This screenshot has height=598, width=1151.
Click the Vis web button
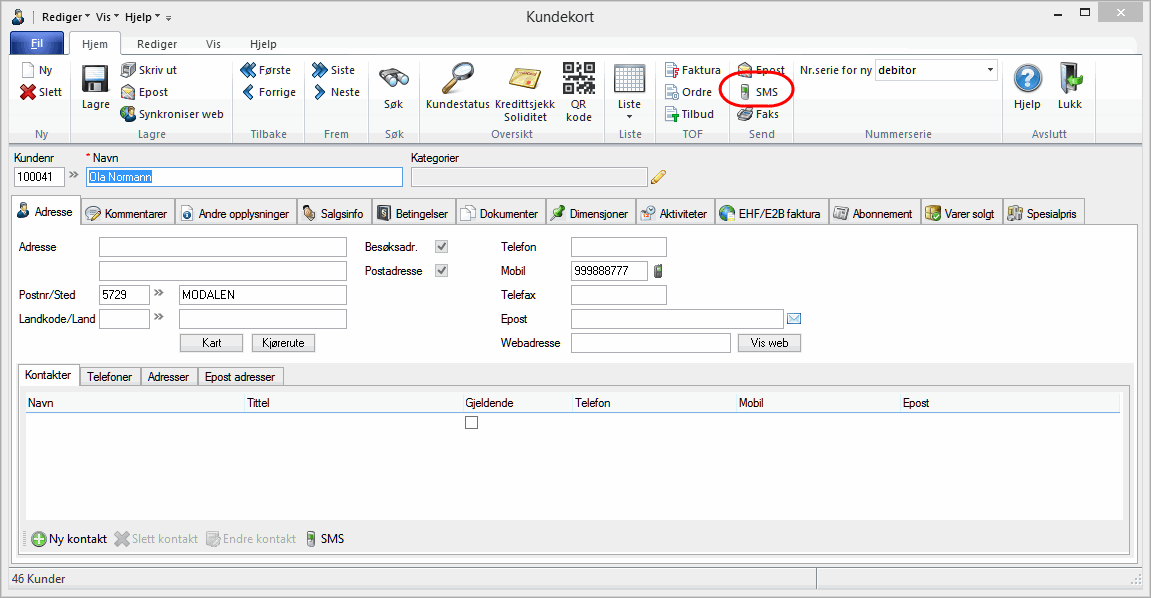[769, 343]
